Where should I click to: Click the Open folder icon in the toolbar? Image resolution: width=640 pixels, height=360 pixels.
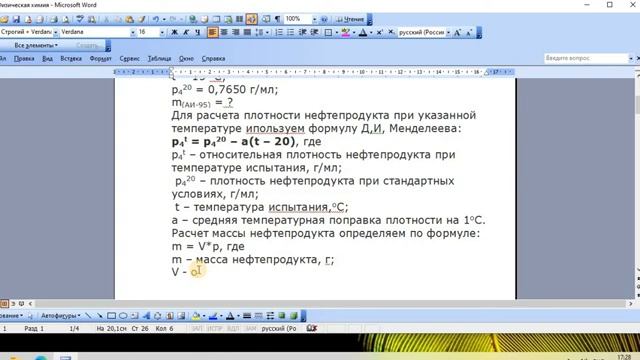pos(4,19)
